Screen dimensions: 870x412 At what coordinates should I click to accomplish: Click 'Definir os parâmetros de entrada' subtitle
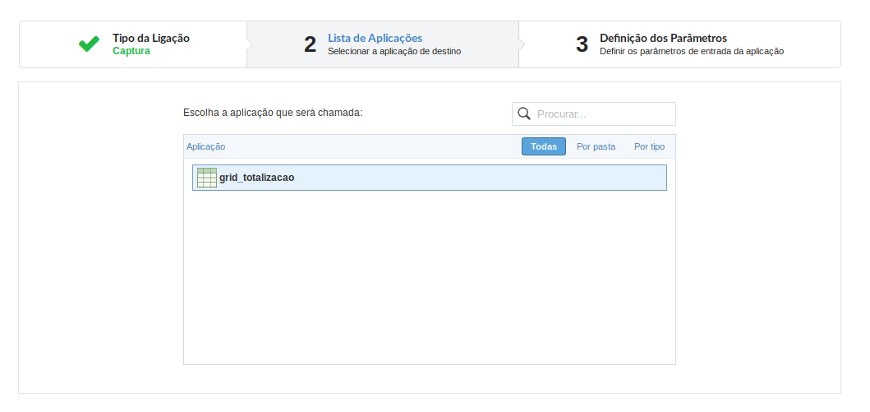tap(691, 51)
